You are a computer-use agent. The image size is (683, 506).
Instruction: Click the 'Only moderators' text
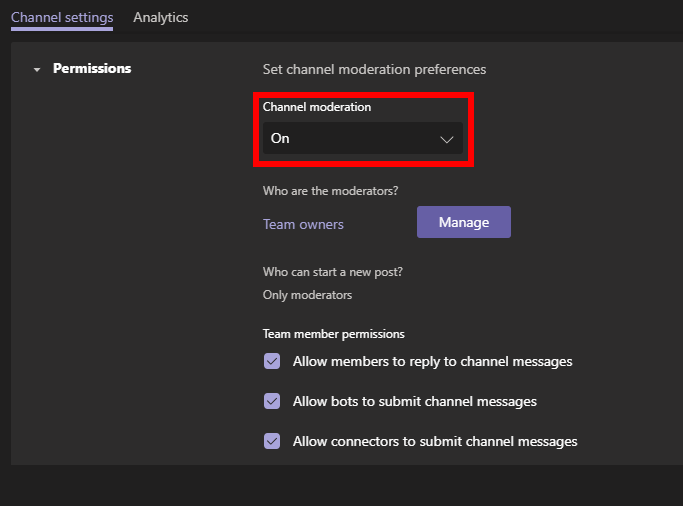307,295
